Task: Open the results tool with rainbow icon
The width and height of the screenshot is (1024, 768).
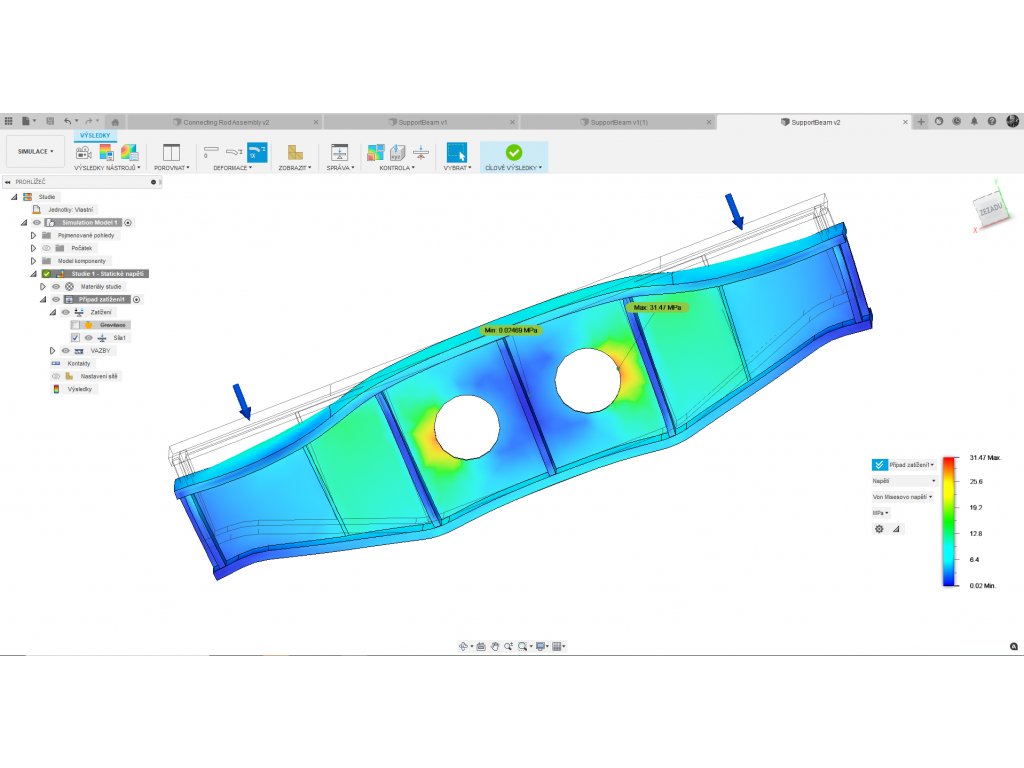Action: point(129,152)
